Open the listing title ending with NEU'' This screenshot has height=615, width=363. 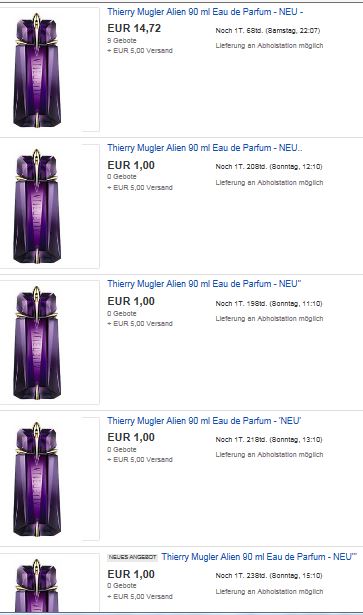204,284
